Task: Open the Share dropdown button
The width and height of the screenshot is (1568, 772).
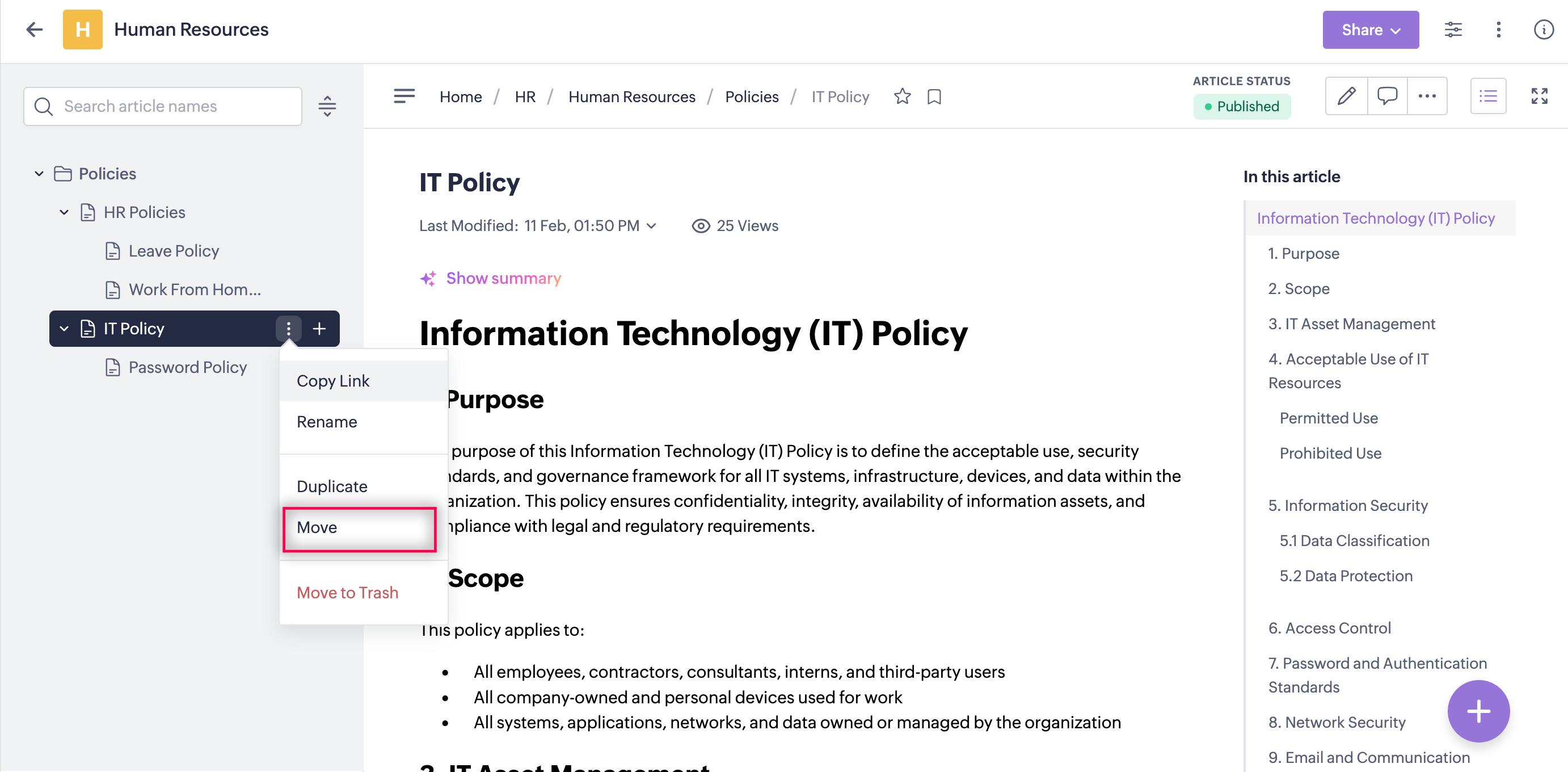Action: (1370, 30)
